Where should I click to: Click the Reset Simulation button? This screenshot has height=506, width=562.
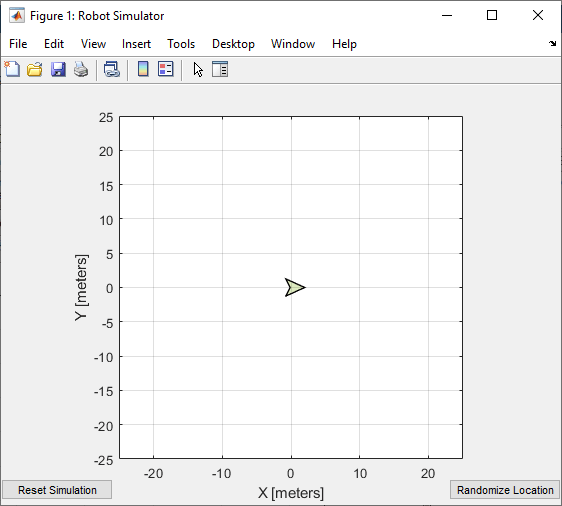57,490
